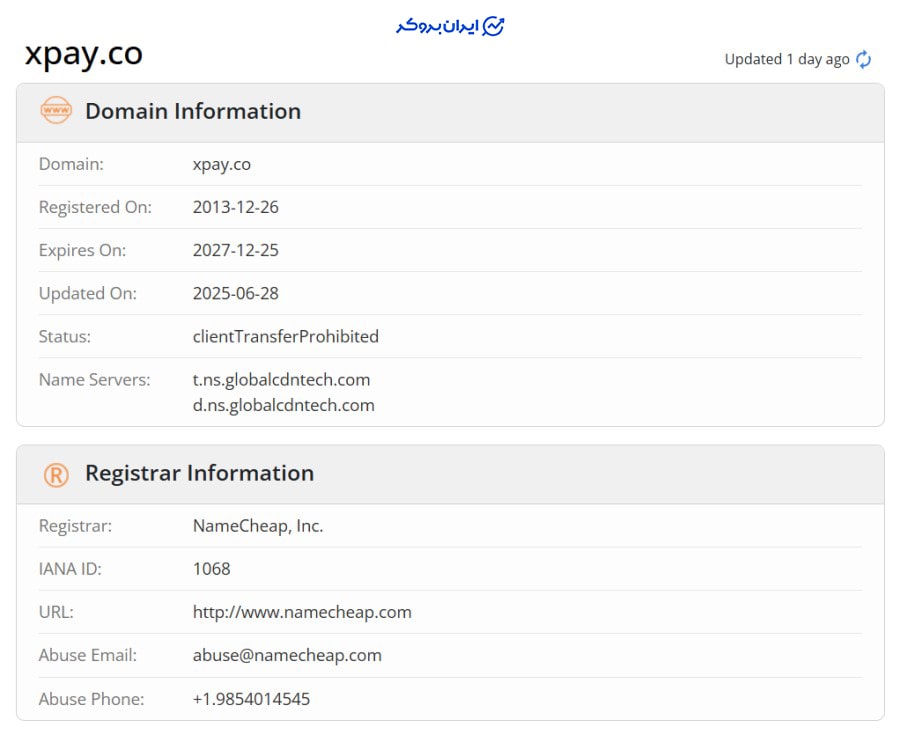
Task: Click the 'Name Servers:' label
Action: coord(95,379)
